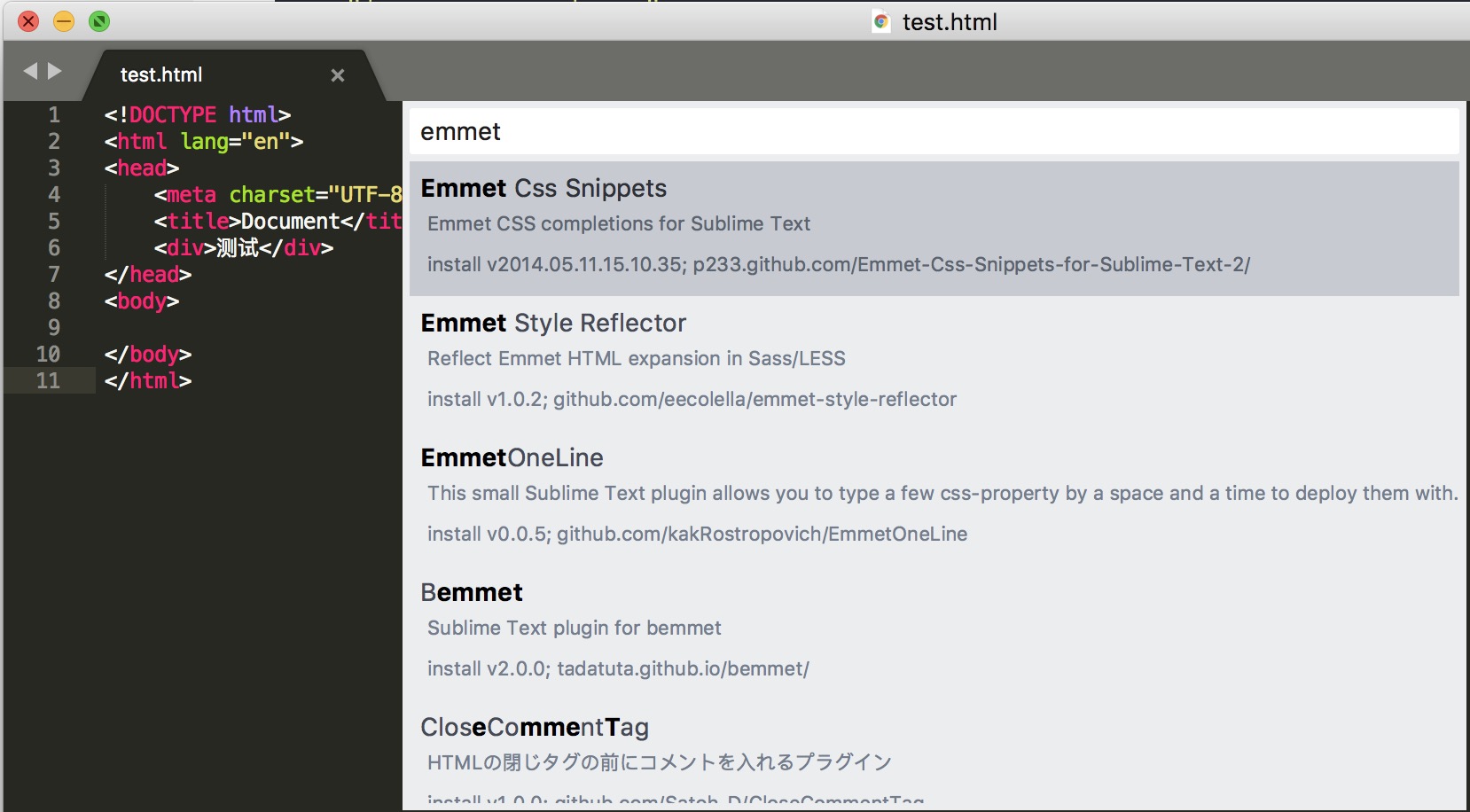Viewport: 1470px width, 812px height.
Task: Click 'Emmet CSS completions for Sublime Text' description
Action: (x=619, y=223)
